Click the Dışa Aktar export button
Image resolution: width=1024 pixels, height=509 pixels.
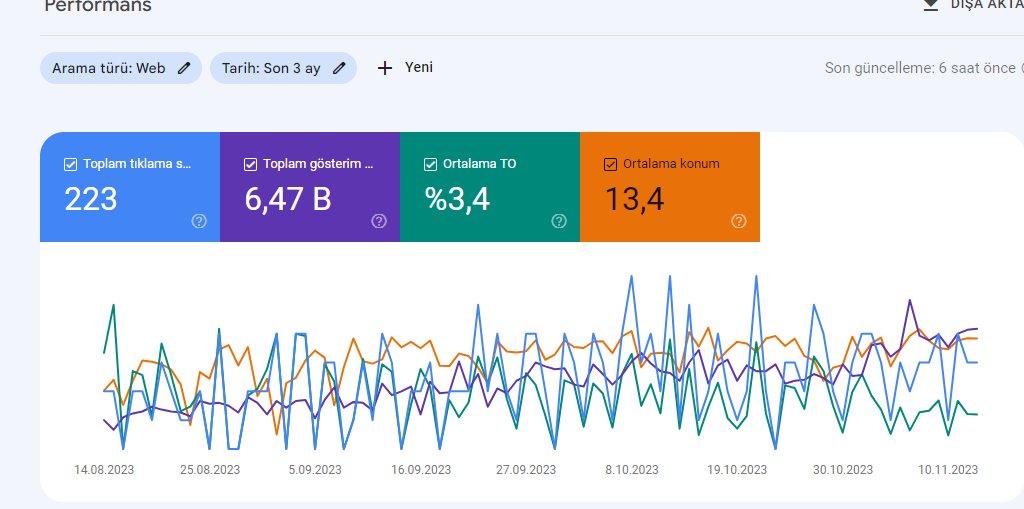click(973, 5)
